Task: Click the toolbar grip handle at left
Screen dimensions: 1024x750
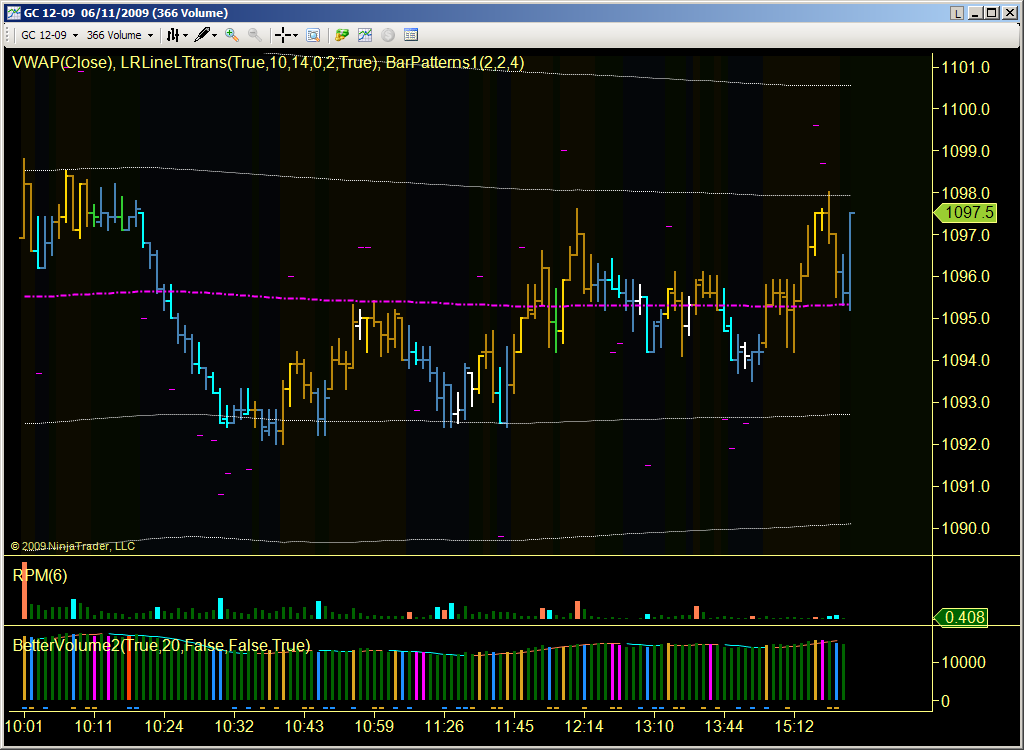Action: (9, 35)
